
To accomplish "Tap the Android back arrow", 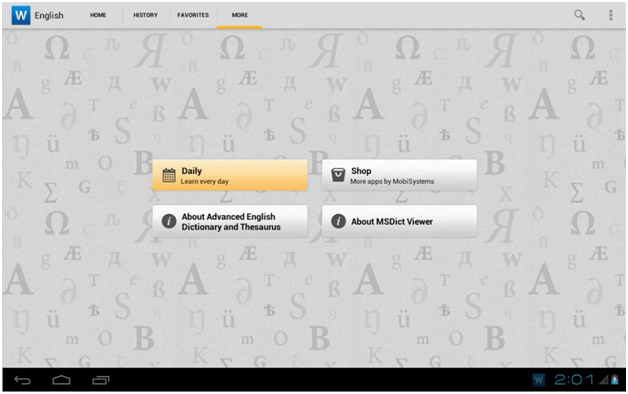I will point(22,380).
